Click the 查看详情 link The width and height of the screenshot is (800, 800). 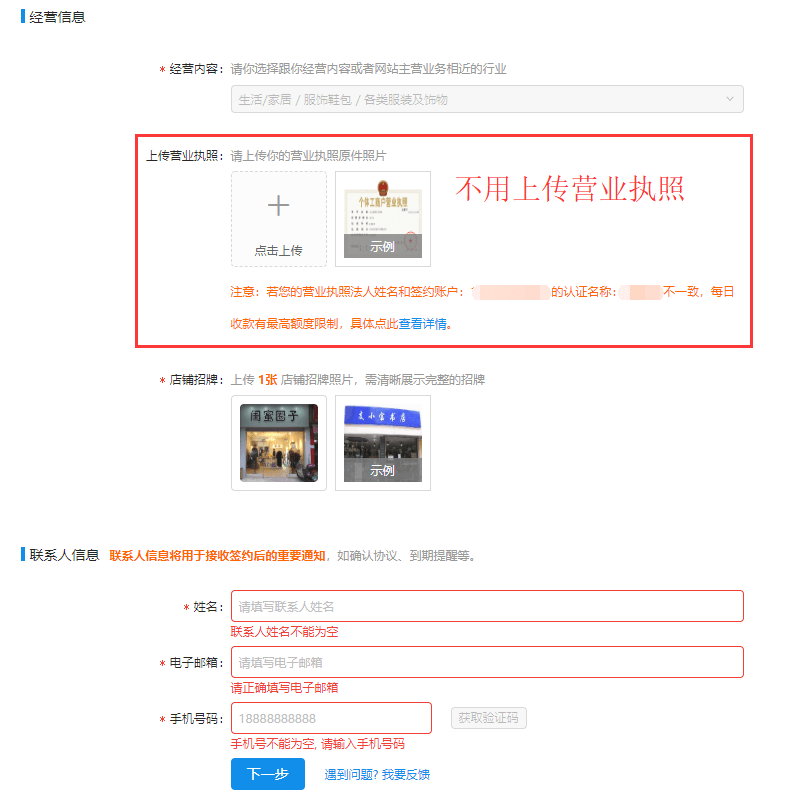pos(424,324)
